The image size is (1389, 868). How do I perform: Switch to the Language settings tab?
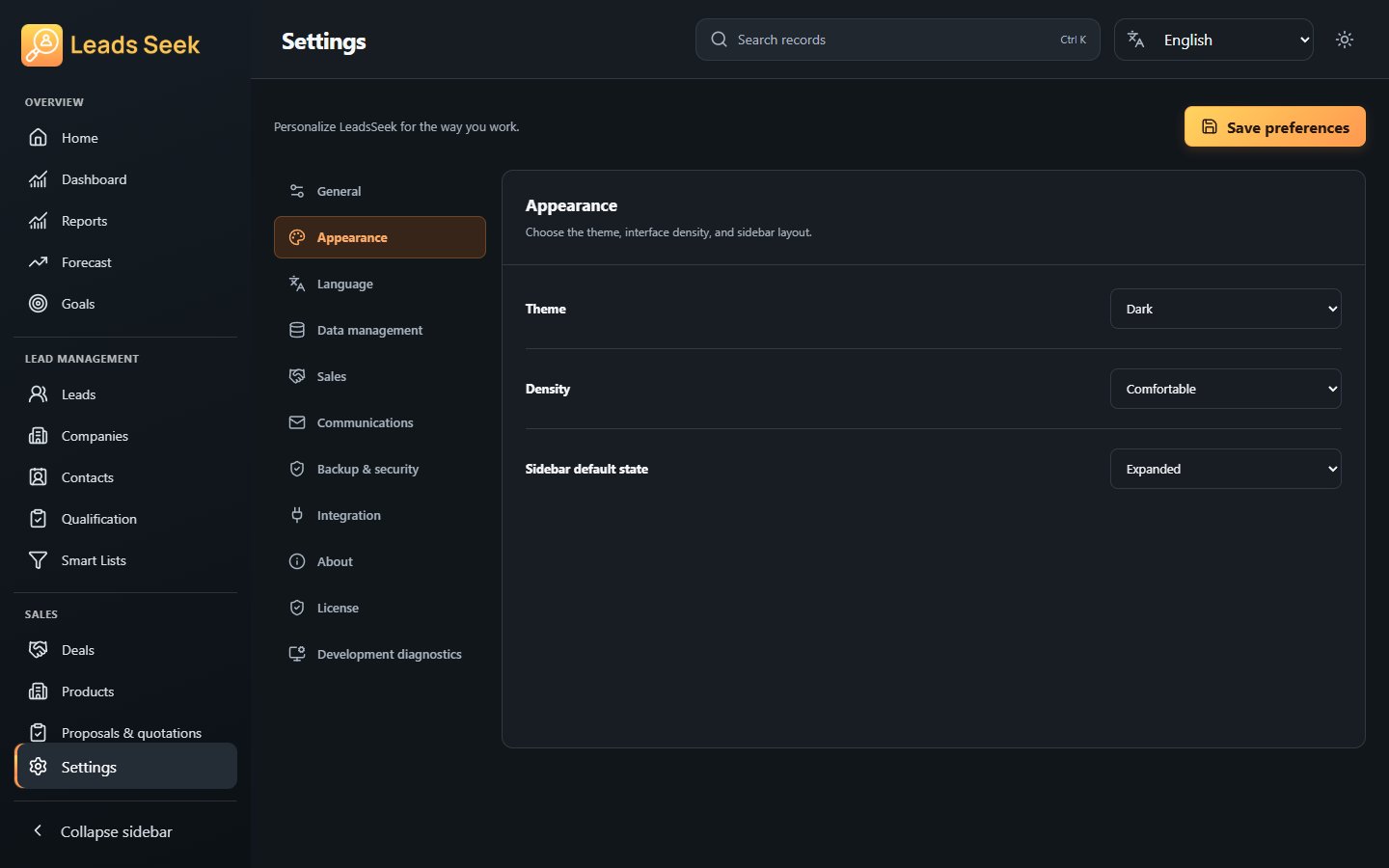pos(380,284)
